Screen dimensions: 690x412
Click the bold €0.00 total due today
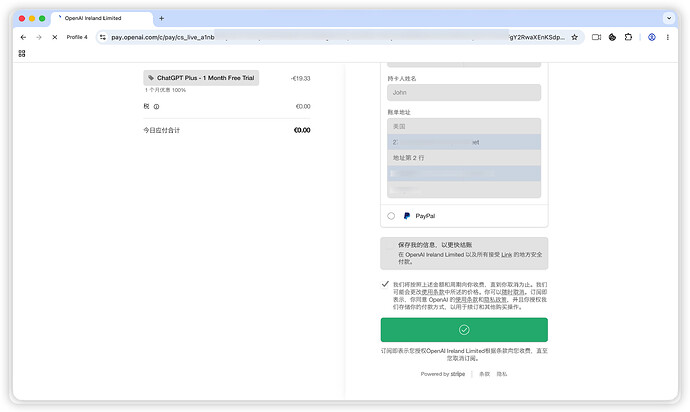[x=302, y=130]
